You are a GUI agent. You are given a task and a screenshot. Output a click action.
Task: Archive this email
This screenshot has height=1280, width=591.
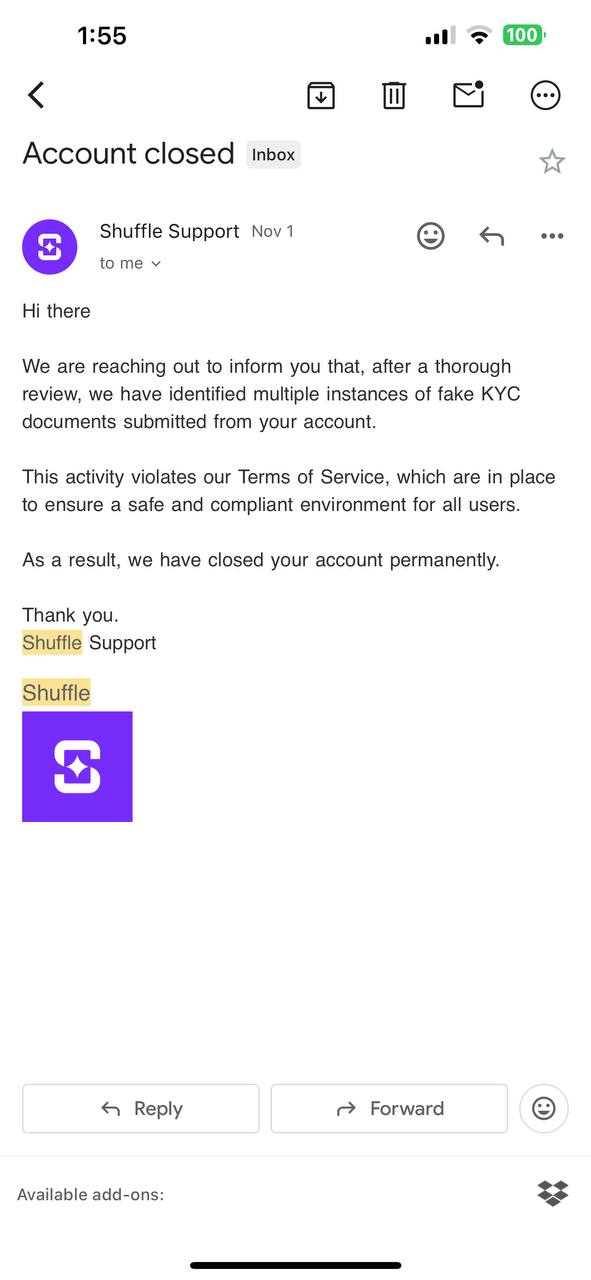pos(320,95)
